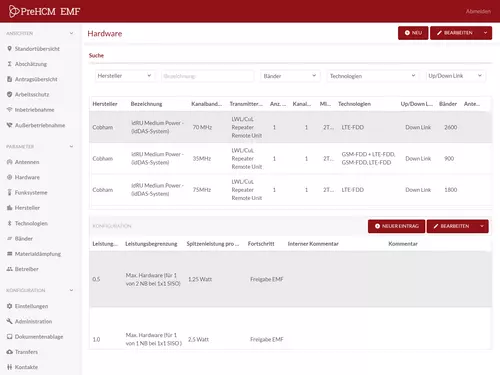The width and height of the screenshot is (500, 375).
Task: Open the Up/Down Link filter dropdown
Action: [455, 76]
